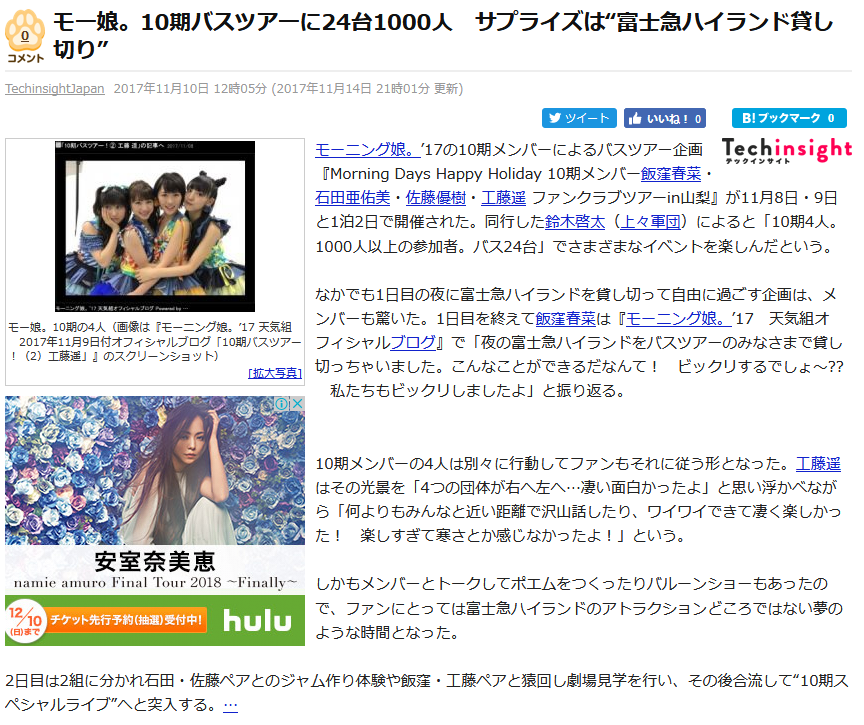Open the 安室奈美恵 Final Tour ad banner
864x725 pixels.
click(x=155, y=521)
